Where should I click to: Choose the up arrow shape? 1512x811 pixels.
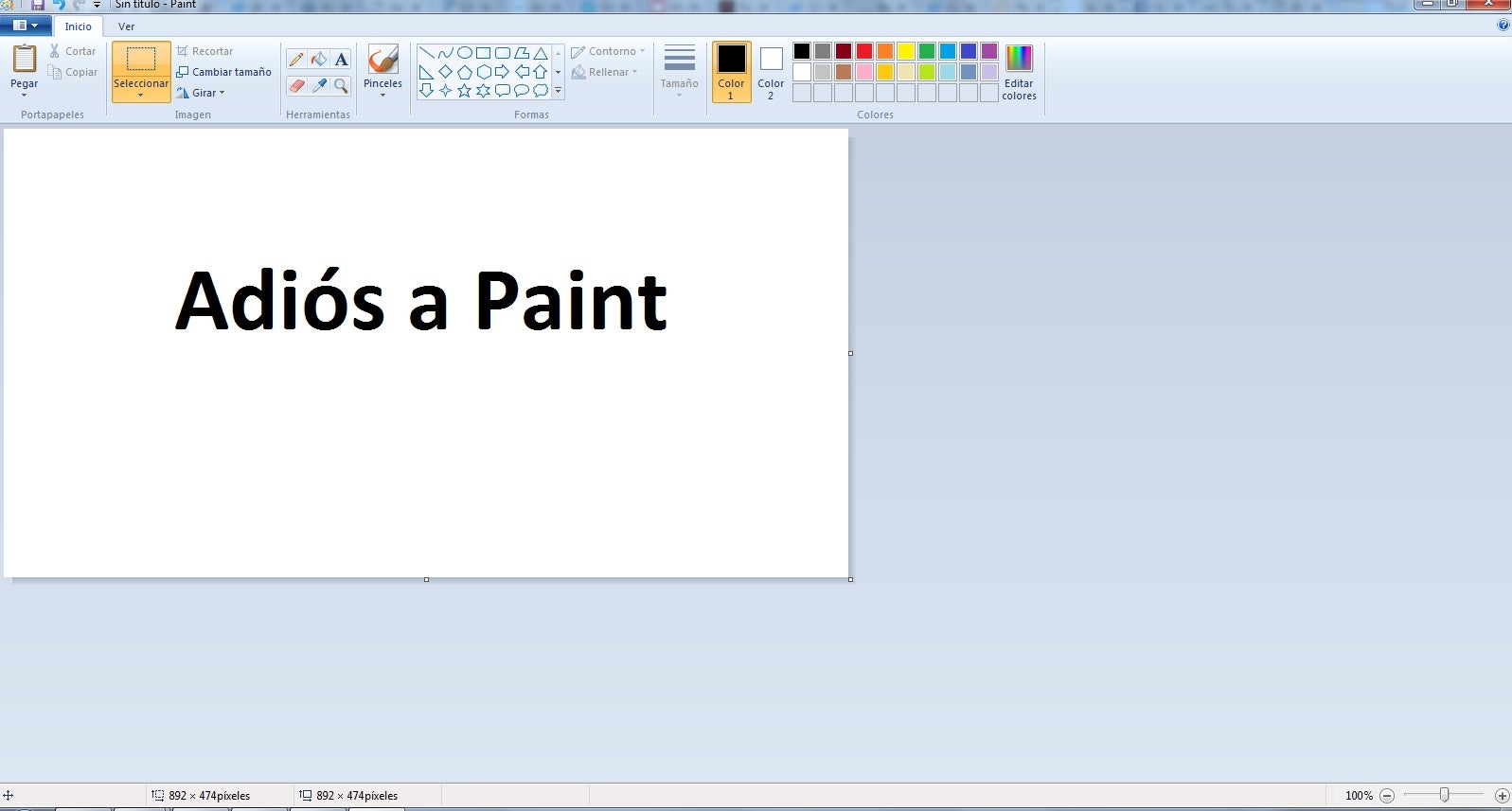(x=541, y=72)
